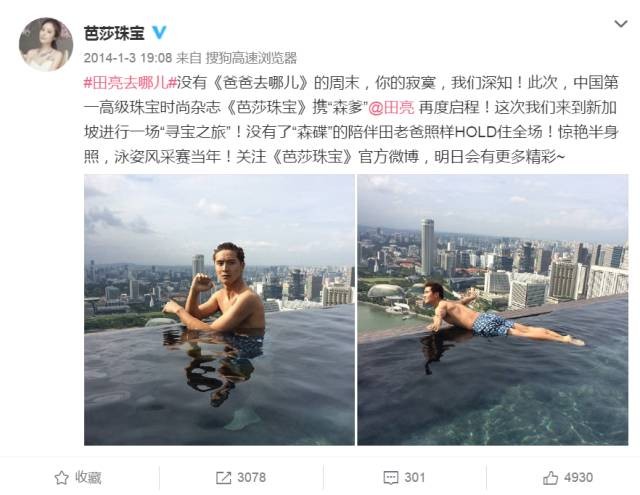Open the 芭莎珠宝 account name link
This screenshot has width=640, height=495.
pyautogui.click(x=114, y=33)
